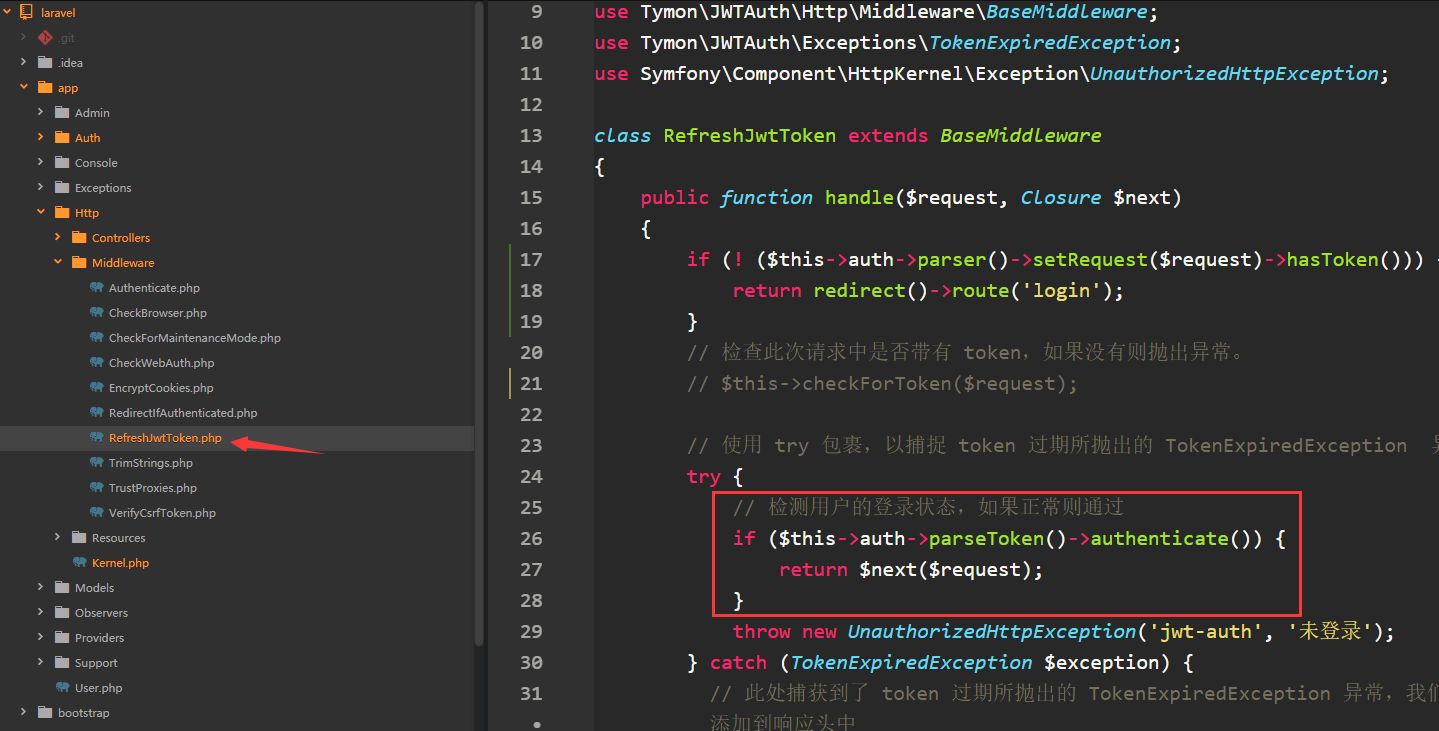Click the User.php PHP file icon

(62, 687)
